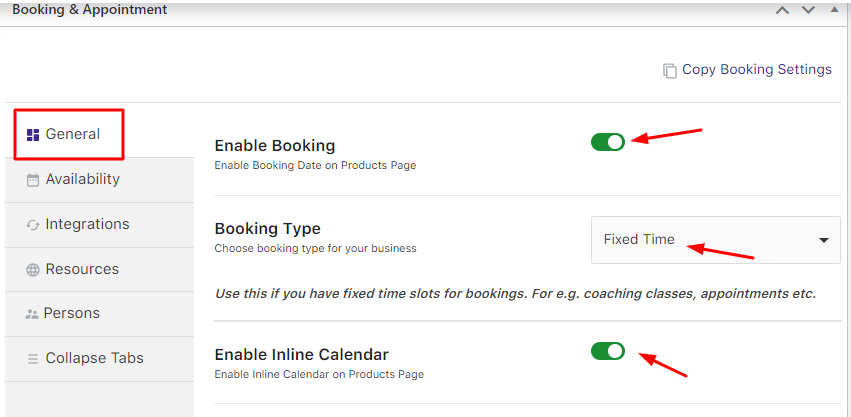Toggle the Enable Inline Calendar switch

pos(608,351)
